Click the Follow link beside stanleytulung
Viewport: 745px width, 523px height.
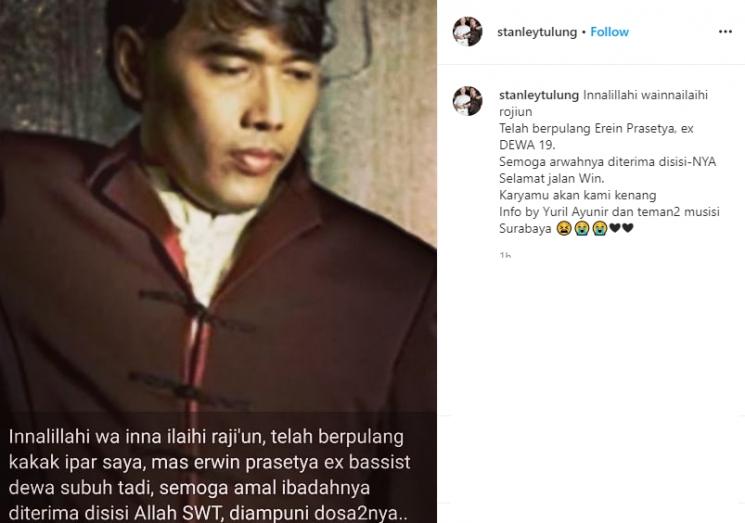(610, 32)
